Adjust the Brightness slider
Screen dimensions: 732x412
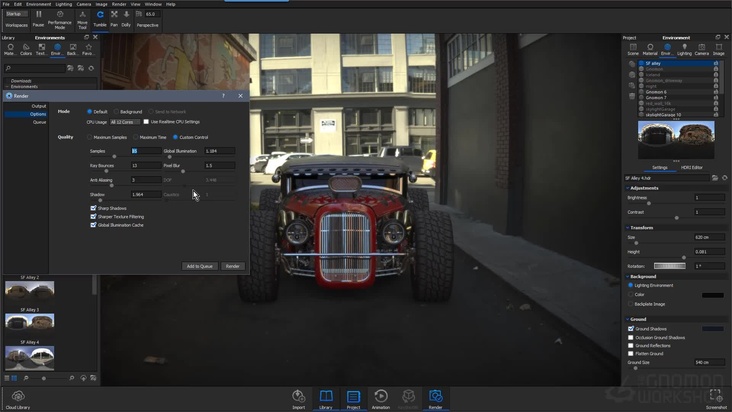(x=649, y=203)
